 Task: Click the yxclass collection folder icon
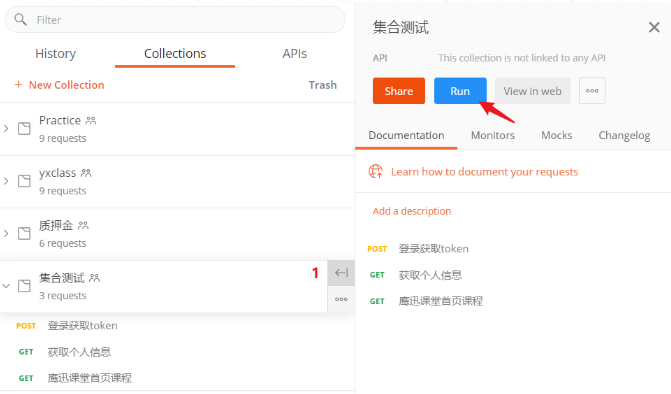[24, 181]
